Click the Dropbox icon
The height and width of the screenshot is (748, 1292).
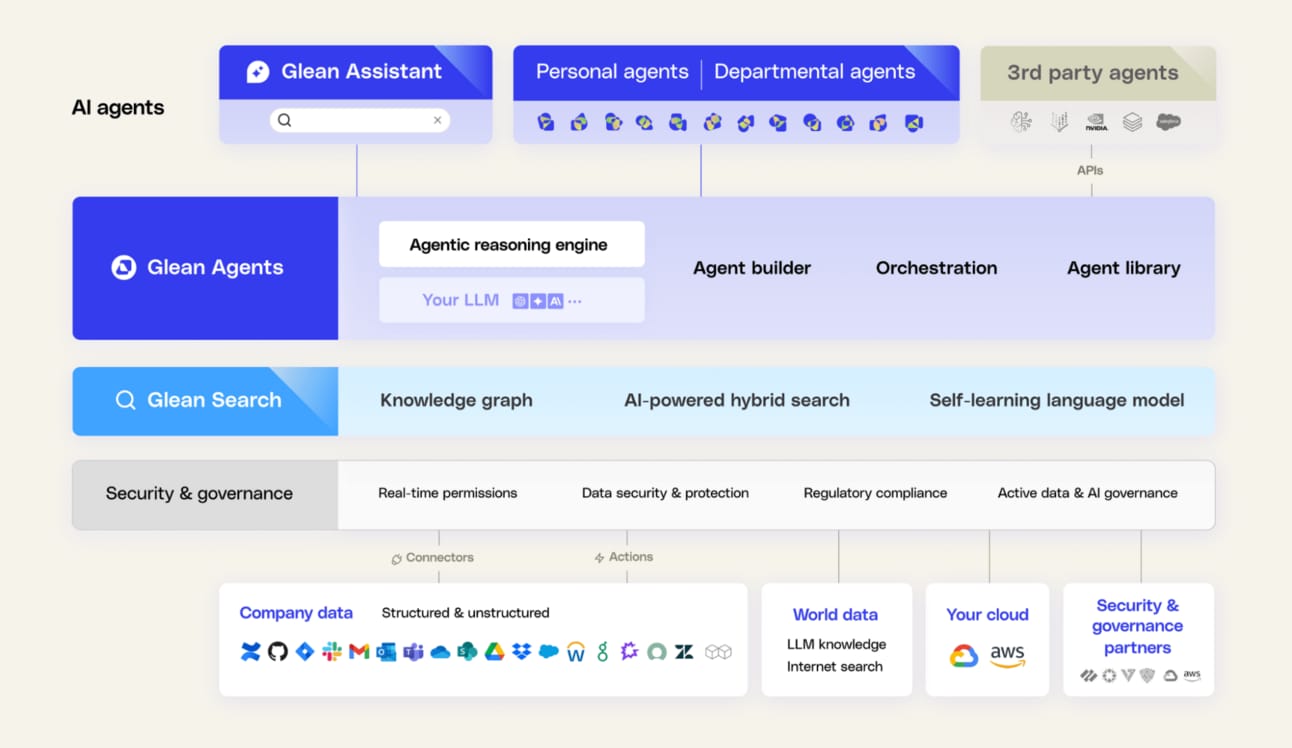click(521, 652)
